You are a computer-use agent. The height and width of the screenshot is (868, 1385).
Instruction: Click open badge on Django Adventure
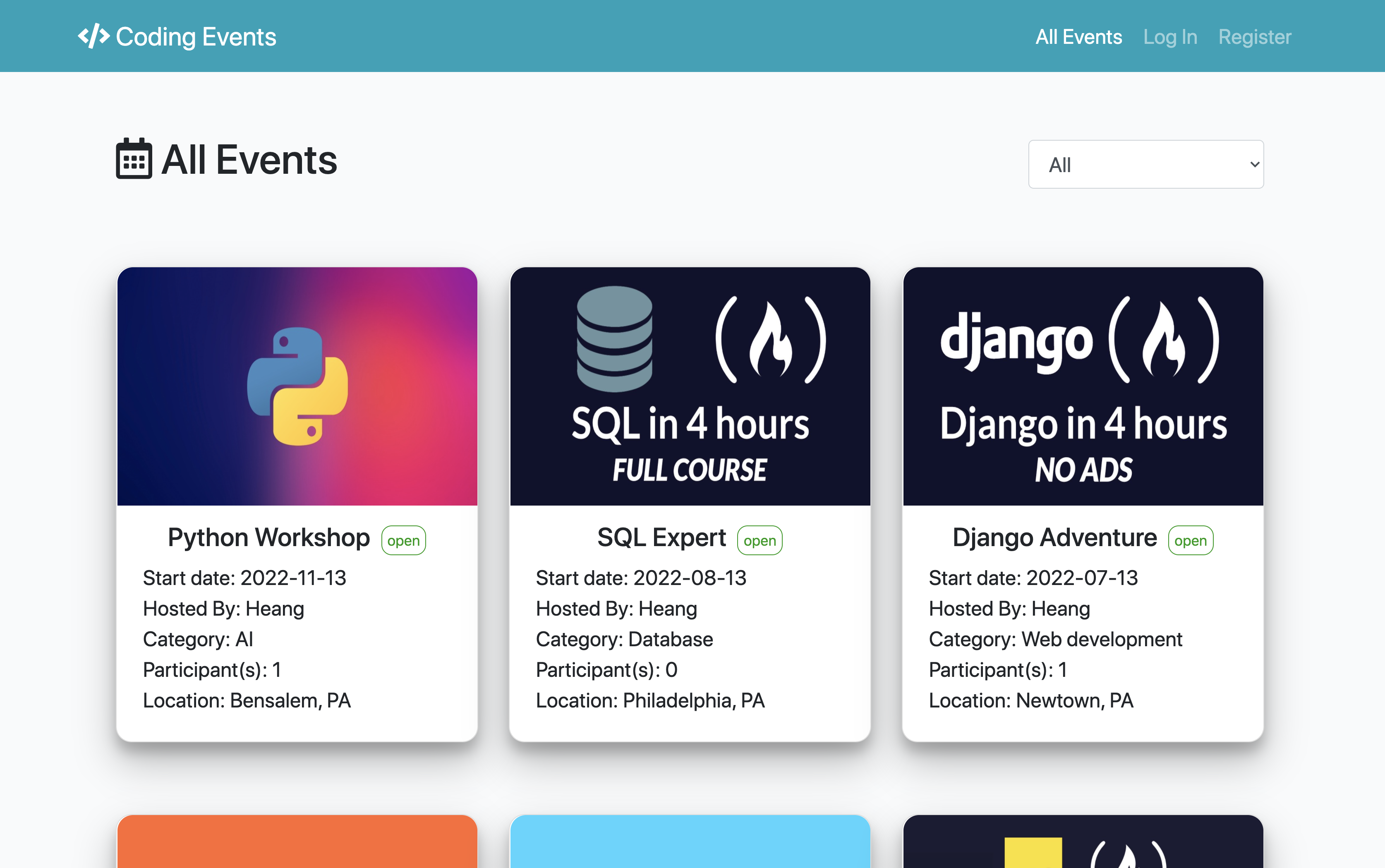coord(1191,540)
